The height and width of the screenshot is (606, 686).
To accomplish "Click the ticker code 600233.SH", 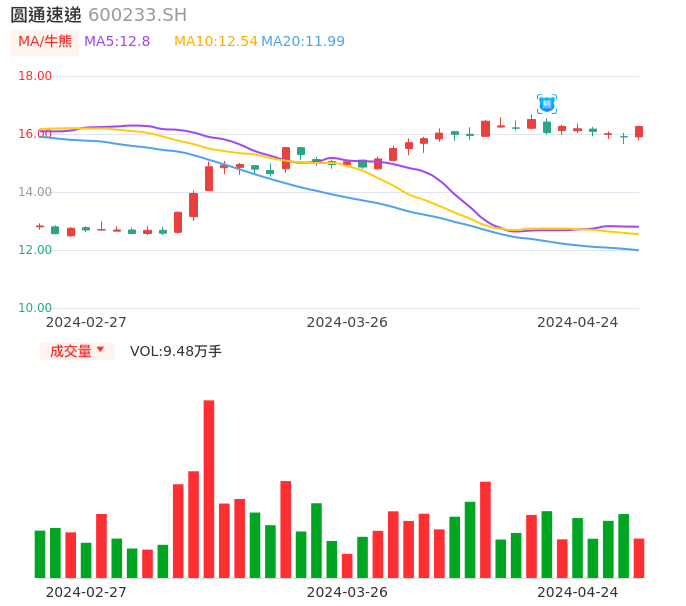I will 137,15.
